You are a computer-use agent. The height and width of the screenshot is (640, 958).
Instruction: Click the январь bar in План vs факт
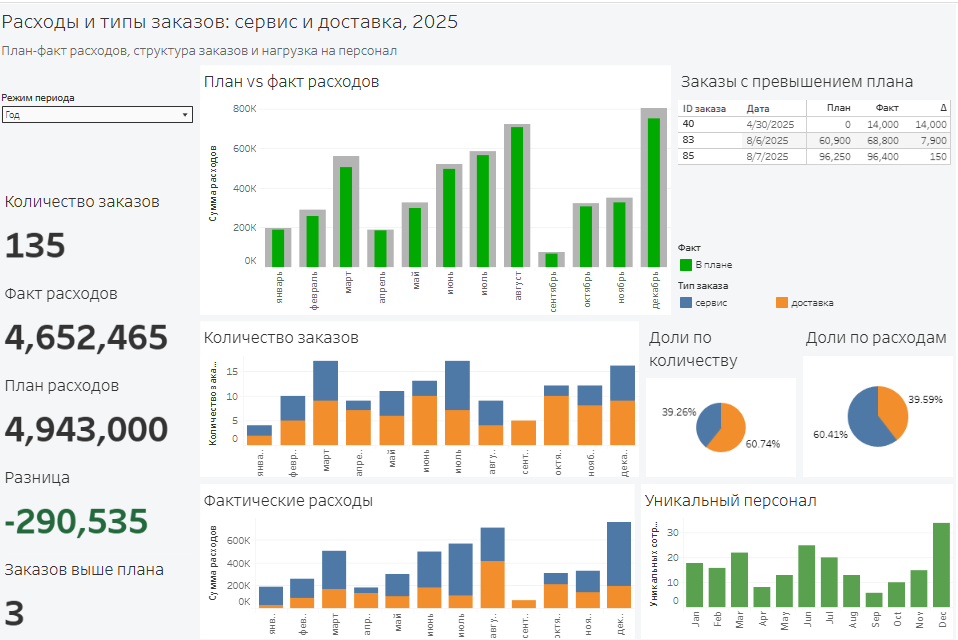click(x=278, y=248)
